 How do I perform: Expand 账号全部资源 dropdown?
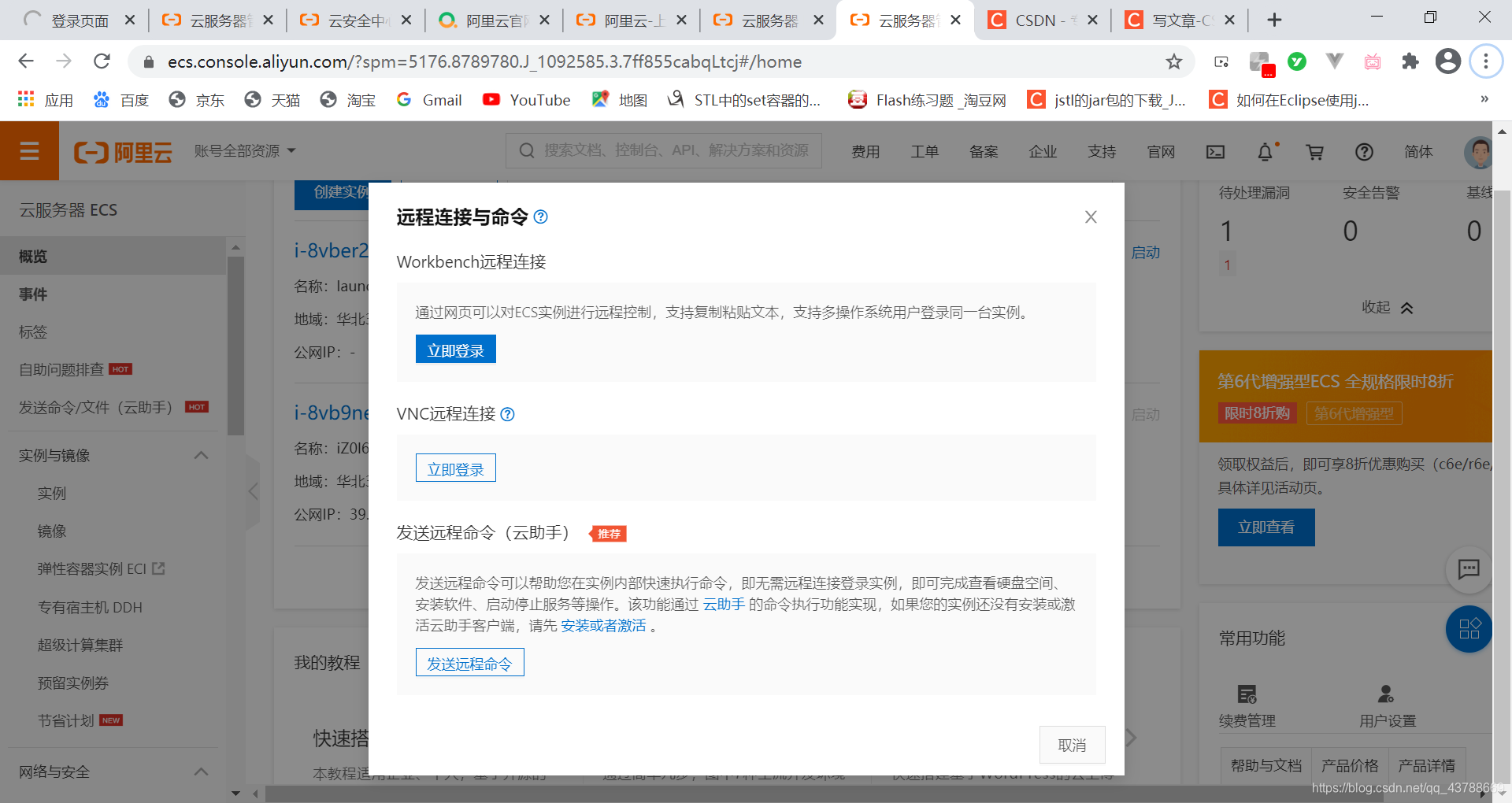coord(245,150)
